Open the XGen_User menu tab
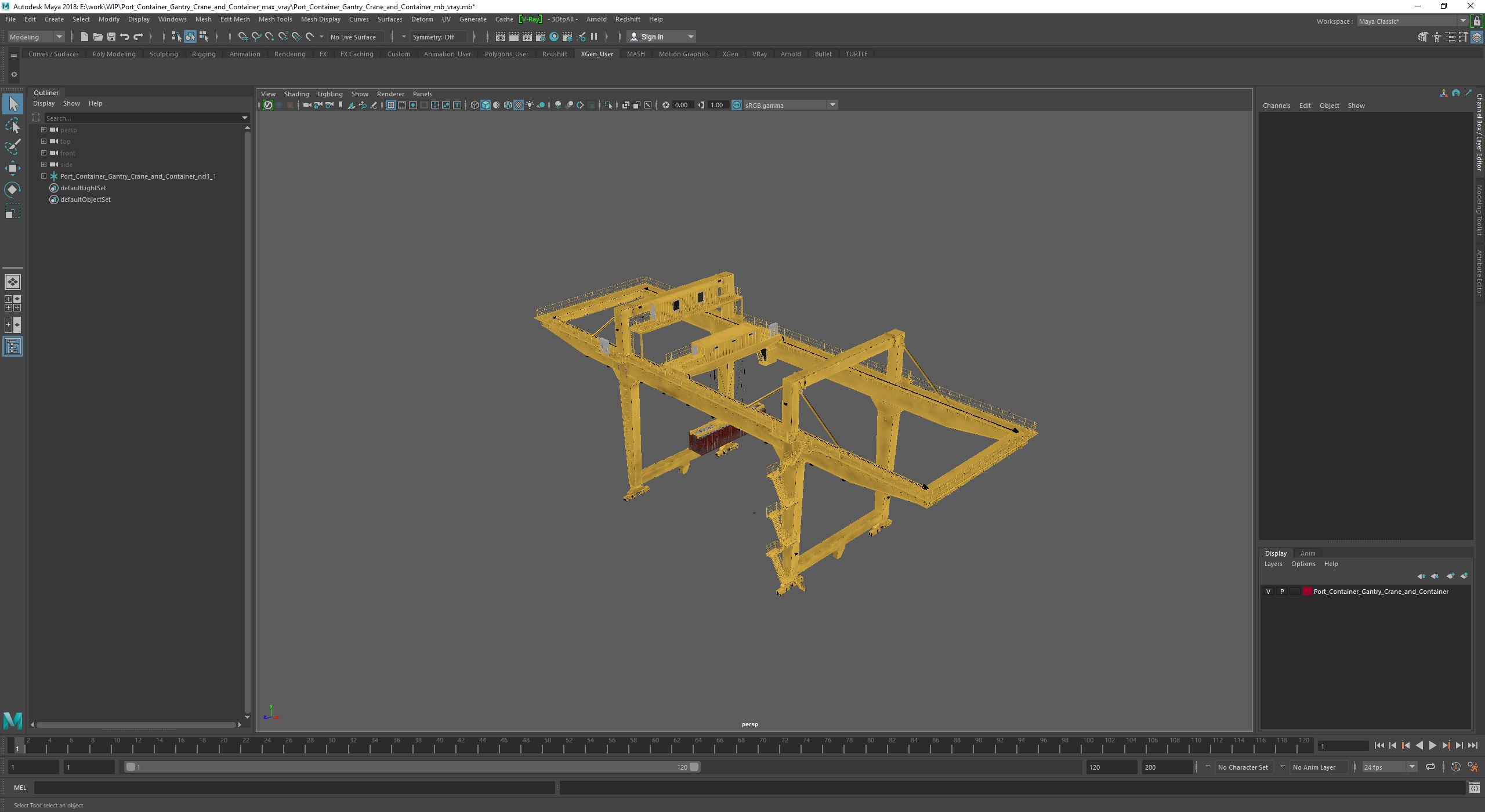The height and width of the screenshot is (812, 1485). [x=596, y=53]
